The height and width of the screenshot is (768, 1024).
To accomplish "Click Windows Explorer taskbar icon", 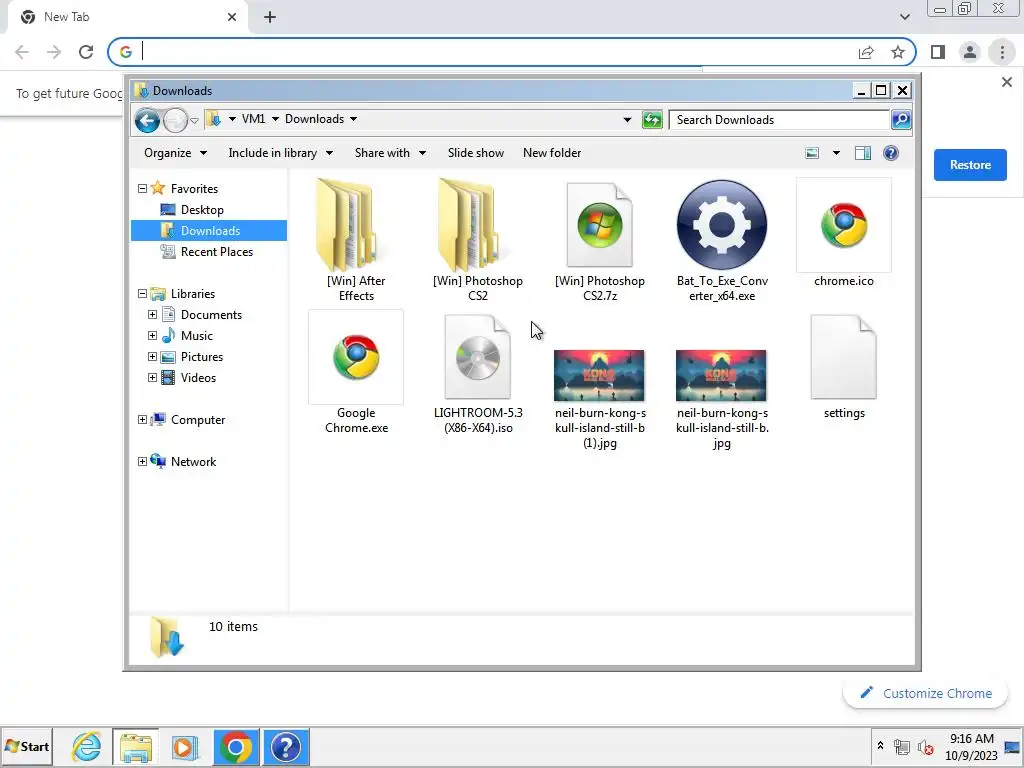I will [x=135, y=746].
